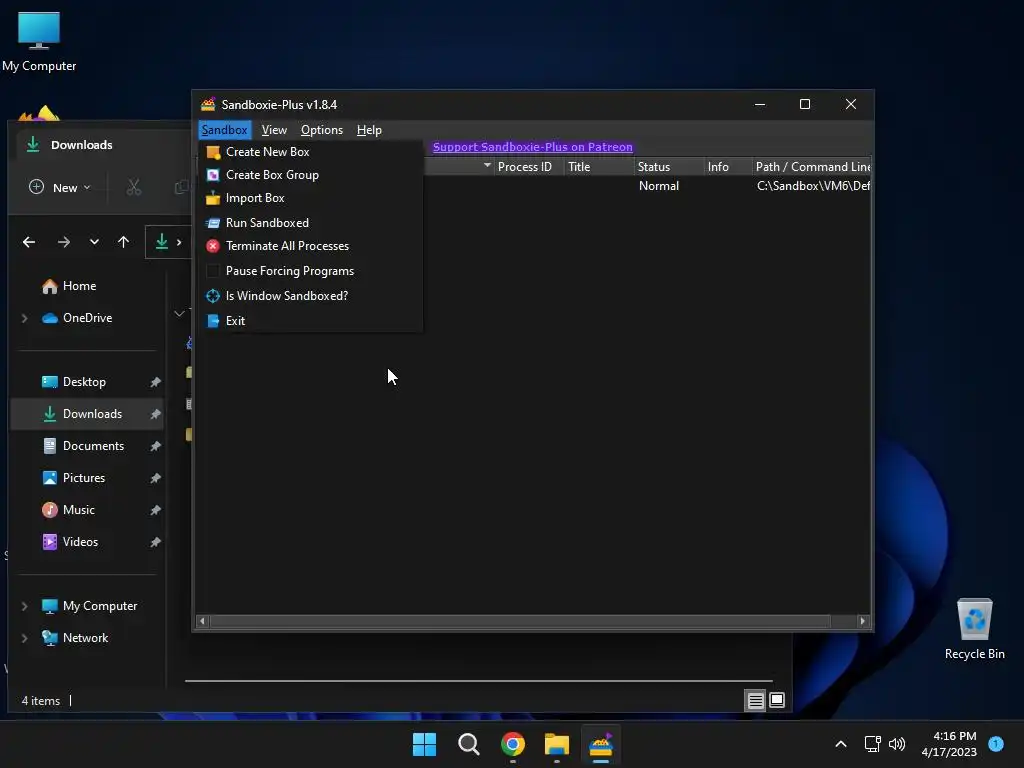Open the network status tray icon
Viewport: 1024px width, 768px height.
(x=872, y=744)
